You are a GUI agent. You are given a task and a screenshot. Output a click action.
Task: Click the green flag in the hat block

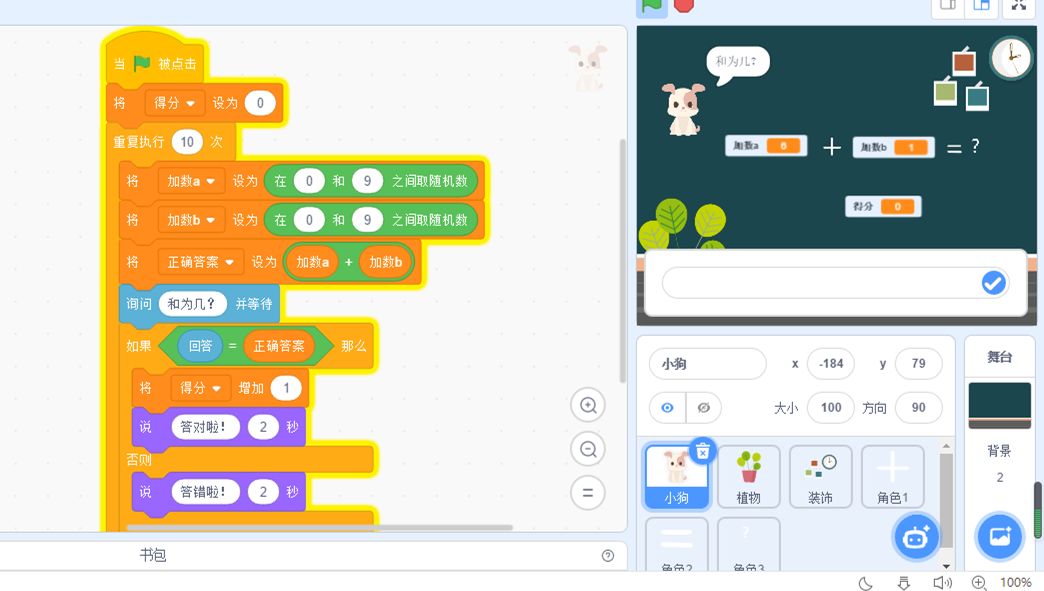click(x=142, y=63)
